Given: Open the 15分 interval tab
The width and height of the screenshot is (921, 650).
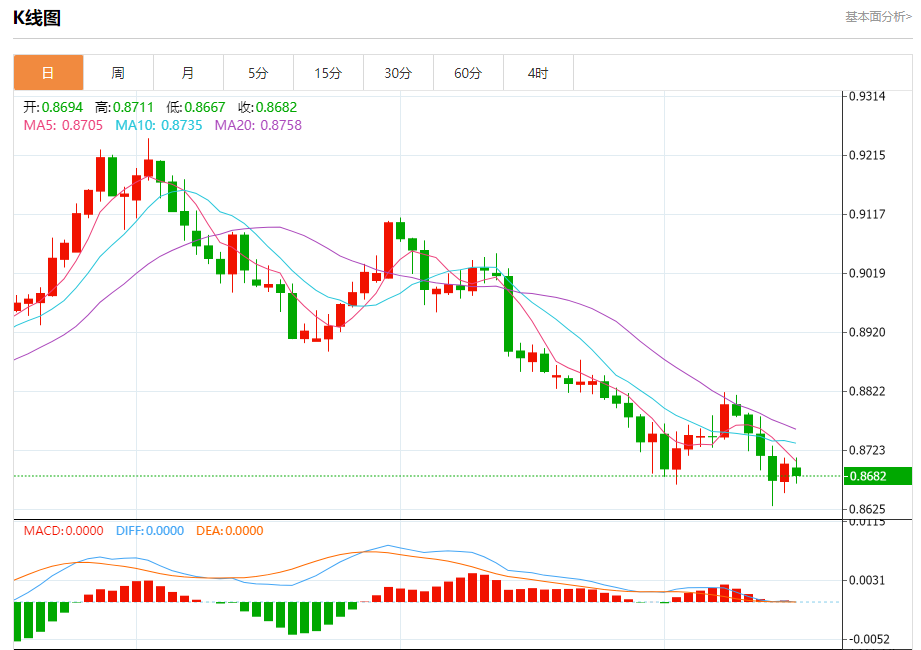Looking at the screenshot, I should (328, 73).
